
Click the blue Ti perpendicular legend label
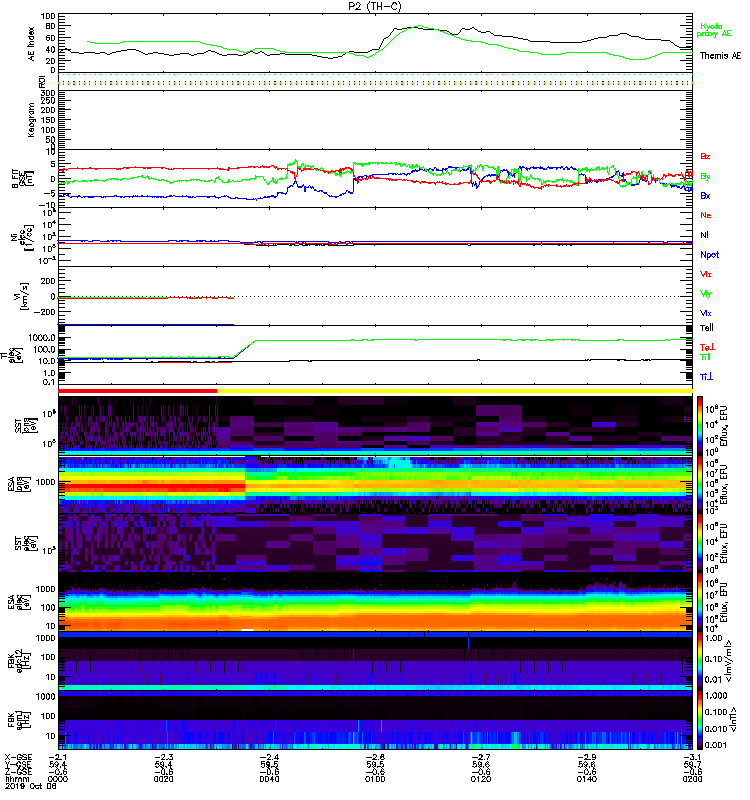tap(706, 377)
